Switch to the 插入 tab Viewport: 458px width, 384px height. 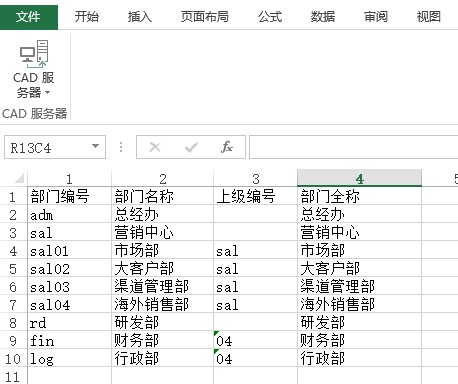[x=140, y=16]
